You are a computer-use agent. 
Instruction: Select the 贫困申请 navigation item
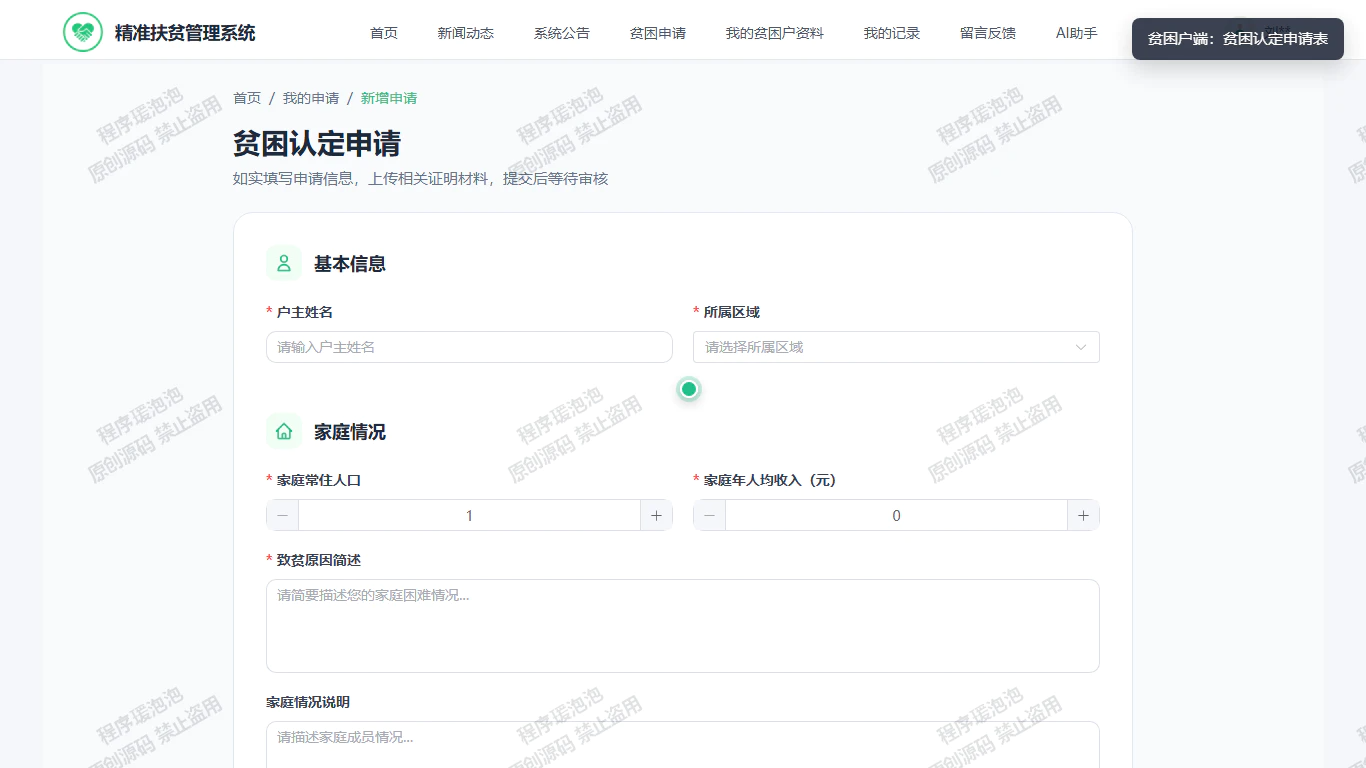tap(658, 33)
